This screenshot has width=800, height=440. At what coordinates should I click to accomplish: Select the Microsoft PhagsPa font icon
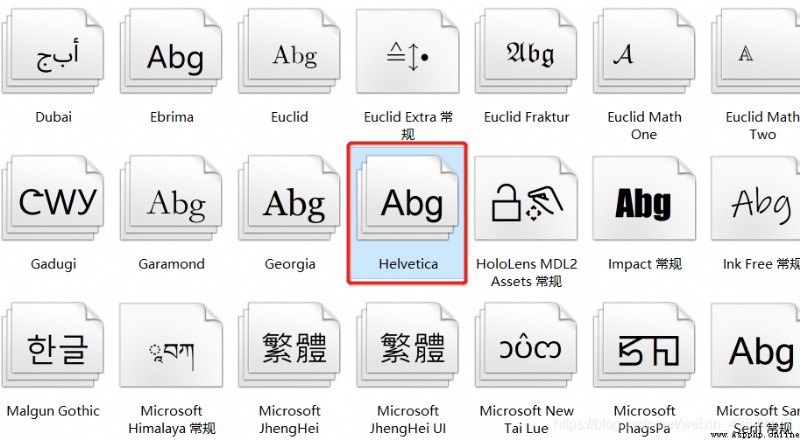coord(644,346)
